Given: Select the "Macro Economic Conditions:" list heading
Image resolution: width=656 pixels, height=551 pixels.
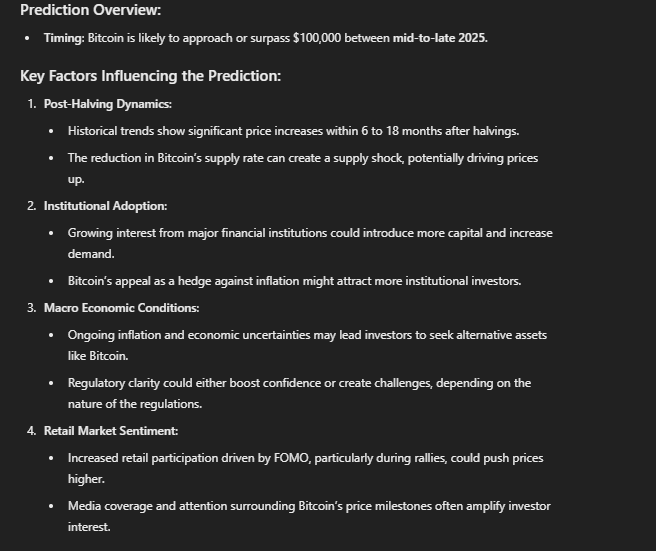Looking at the screenshot, I should click(121, 308).
